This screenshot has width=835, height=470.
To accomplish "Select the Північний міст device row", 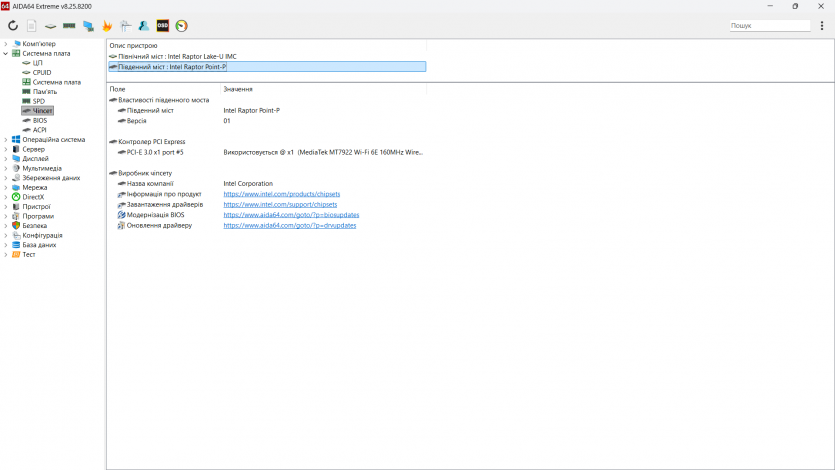I will [x=177, y=57].
